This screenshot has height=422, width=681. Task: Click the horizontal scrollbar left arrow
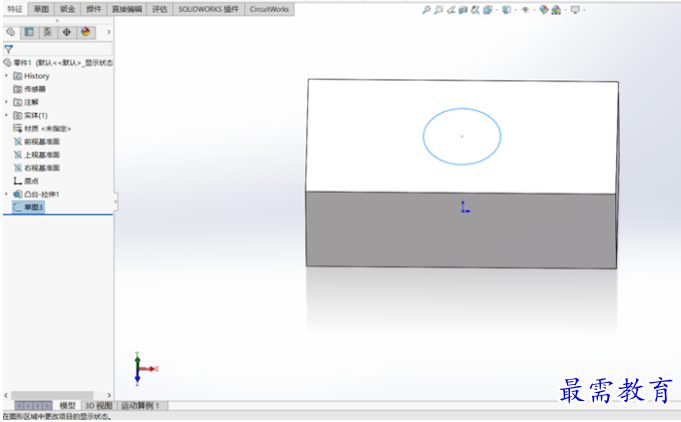tap(6, 396)
